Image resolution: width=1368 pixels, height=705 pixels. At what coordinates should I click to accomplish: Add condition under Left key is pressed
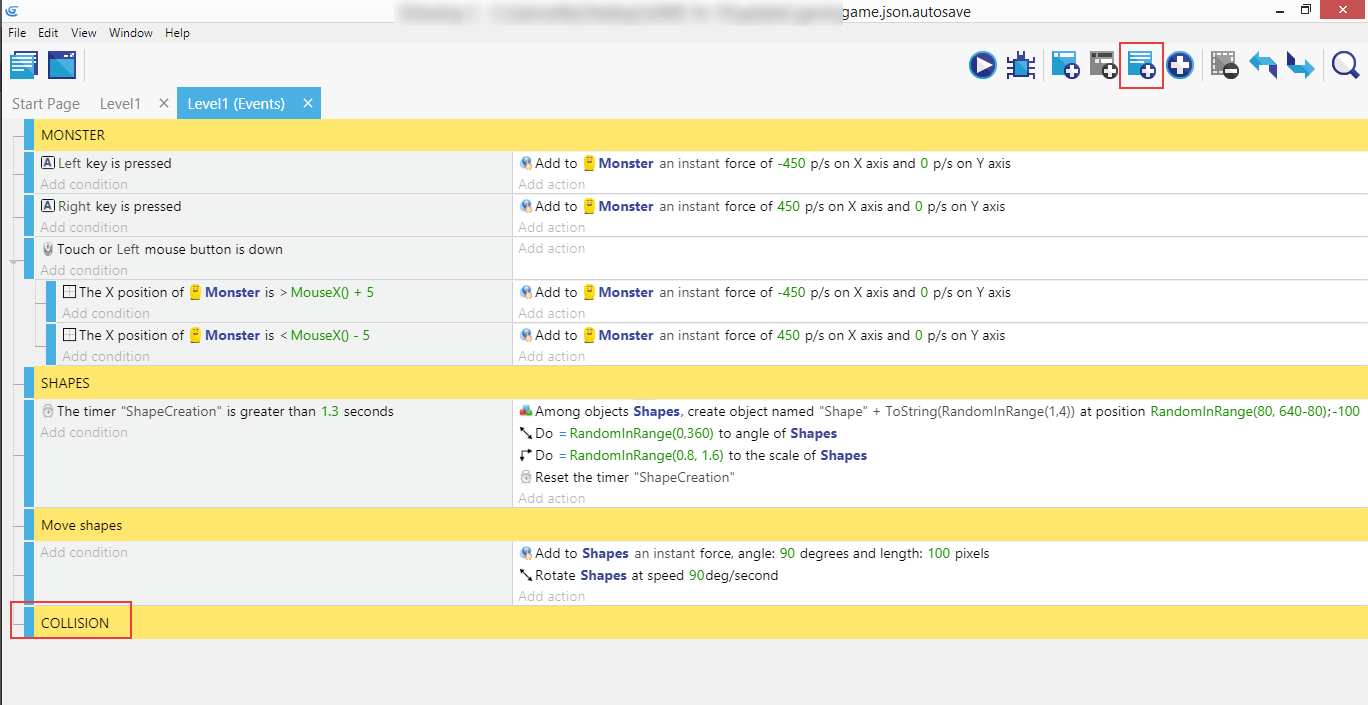coord(84,184)
